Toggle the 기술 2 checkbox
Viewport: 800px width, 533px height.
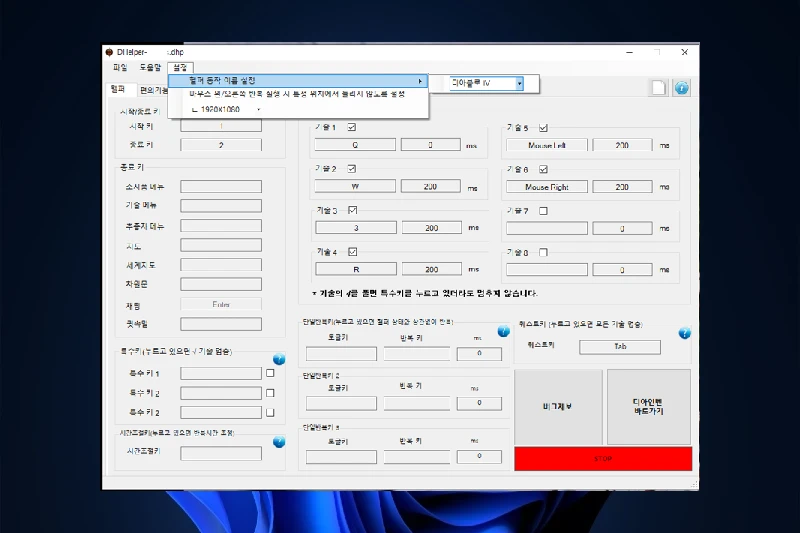(x=352, y=168)
